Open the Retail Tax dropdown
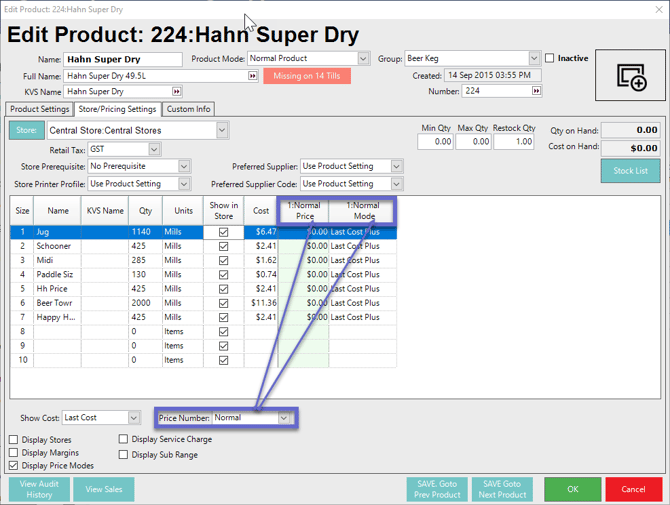 coord(153,150)
